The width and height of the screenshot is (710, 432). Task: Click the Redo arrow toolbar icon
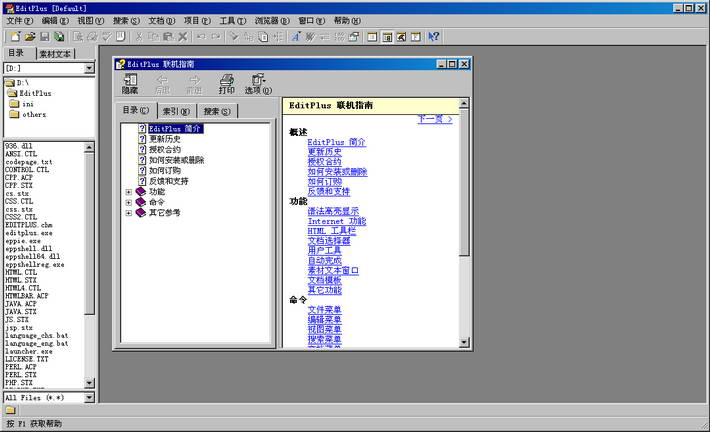[x=216, y=37]
